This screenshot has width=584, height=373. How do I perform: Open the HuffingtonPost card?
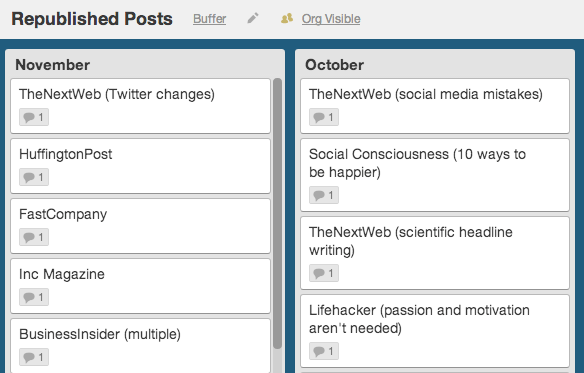coord(140,166)
